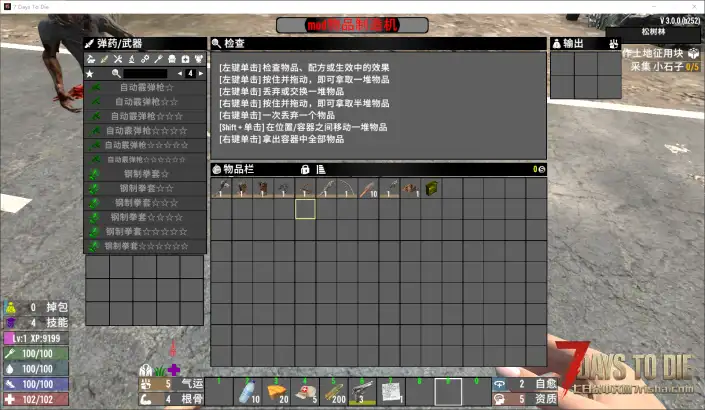
Task: Focus the black recipe search field
Action: [145, 74]
